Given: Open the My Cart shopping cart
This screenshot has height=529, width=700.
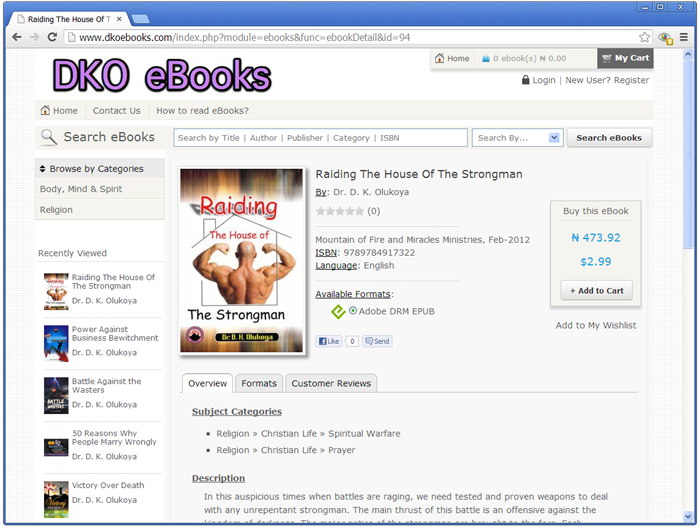Looking at the screenshot, I should 625,58.
